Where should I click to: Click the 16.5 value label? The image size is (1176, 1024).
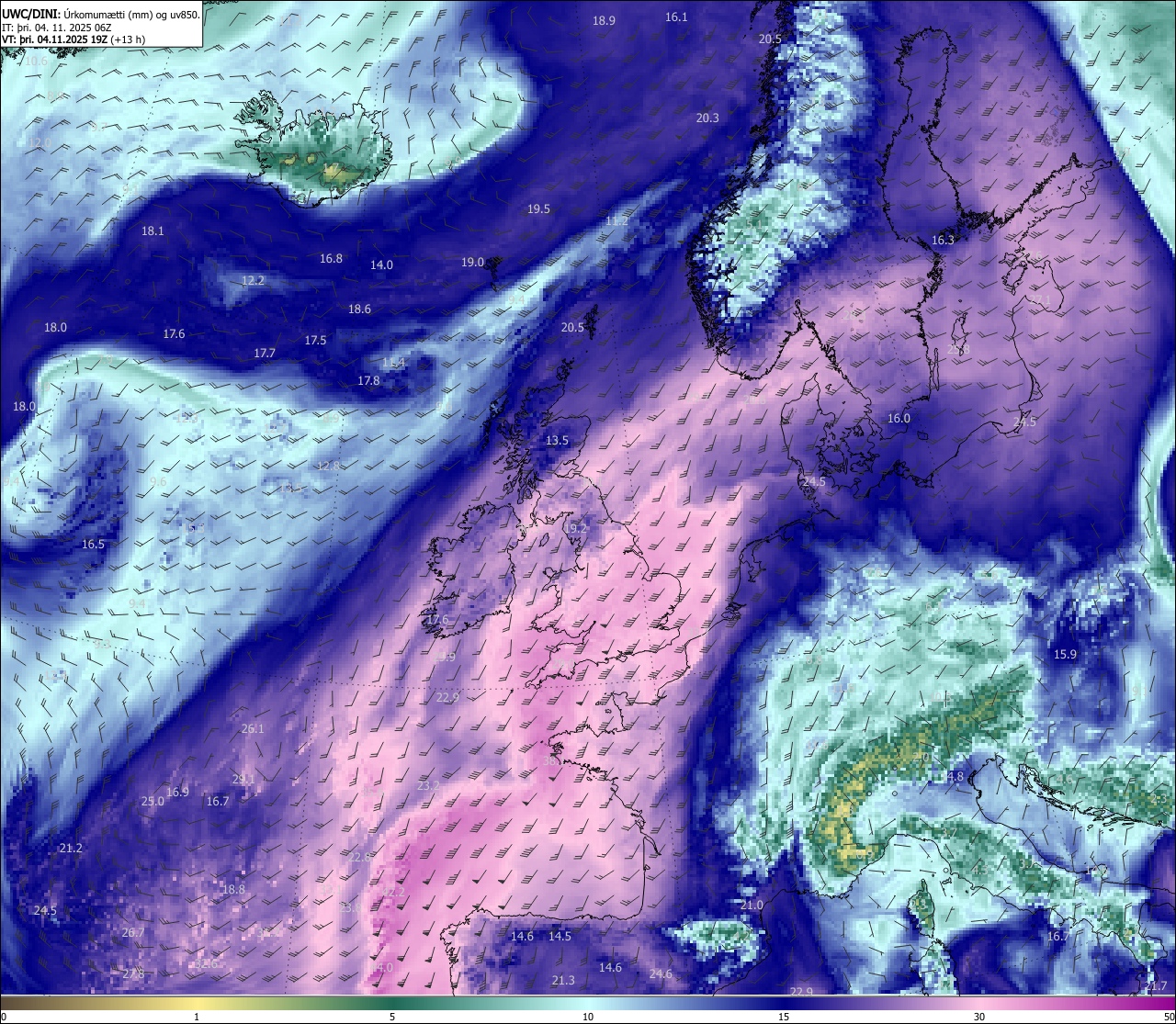point(93,545)
